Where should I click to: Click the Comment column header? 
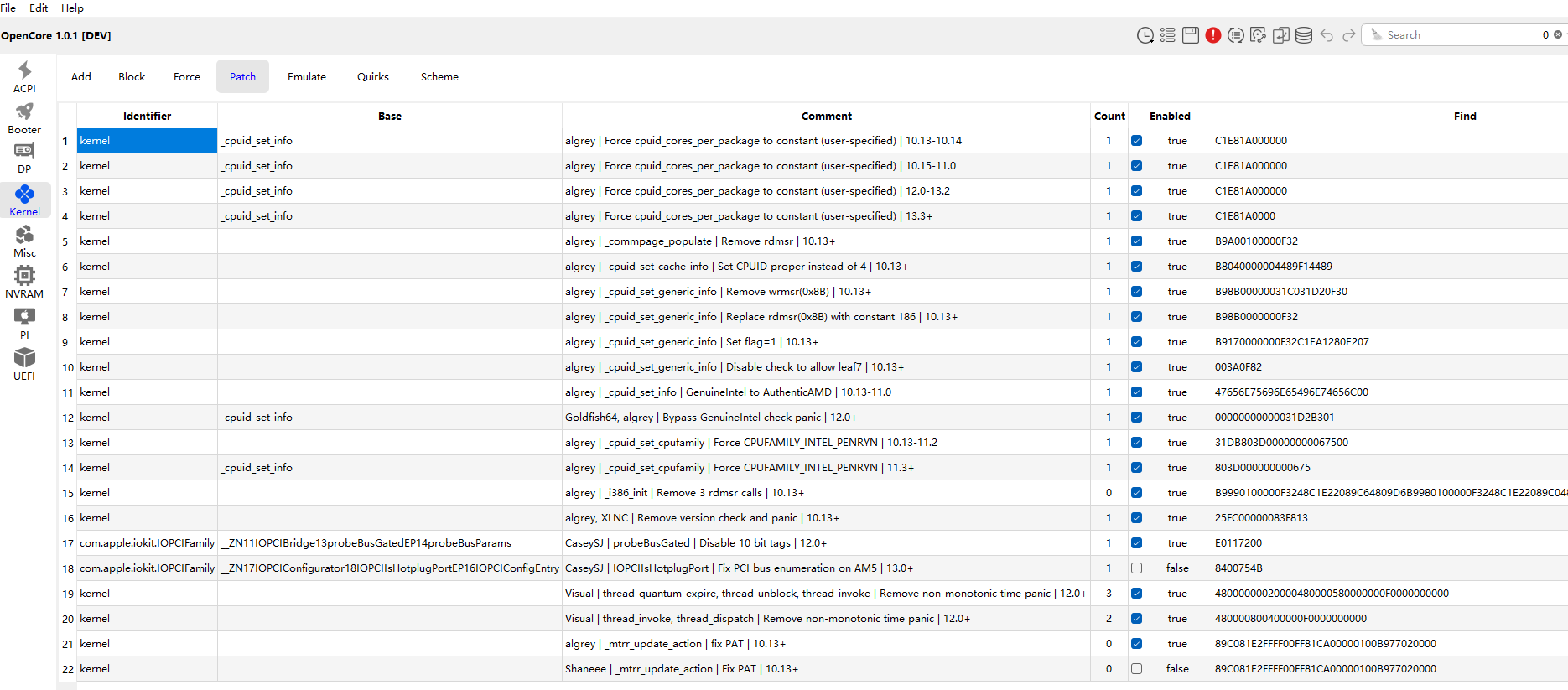tap(826, 117)
